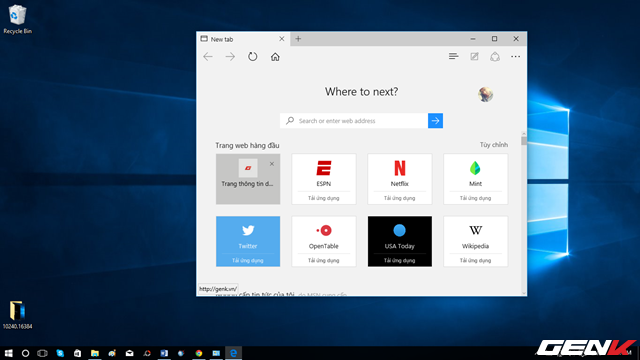Image resolution: width=640 pixels, height=360 pixels.
Task: Open Word from the taskbar
Action: (164, 353)
